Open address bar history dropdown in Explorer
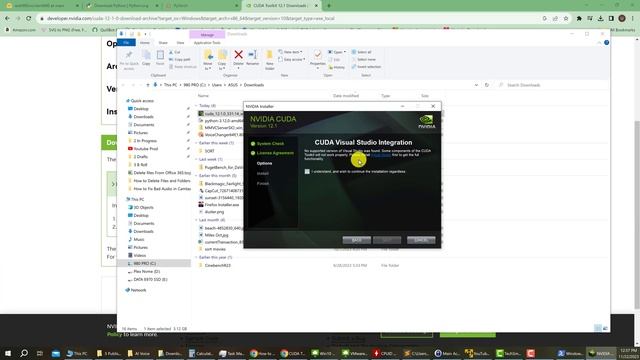The height and width of the screenshot is (360, 640). point(476,85)
